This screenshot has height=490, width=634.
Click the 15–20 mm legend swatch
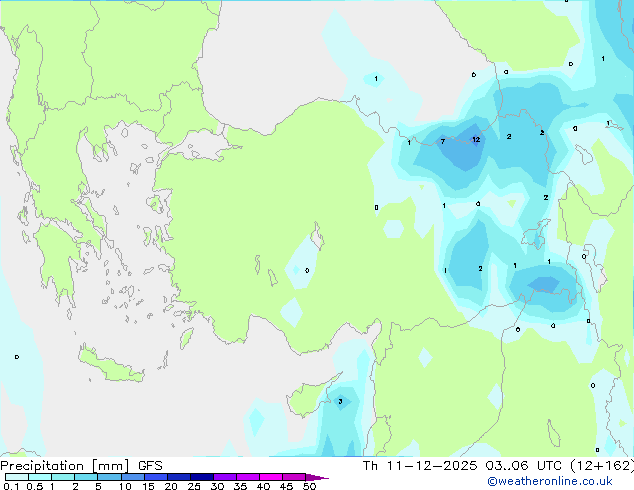tap(155, 477)
